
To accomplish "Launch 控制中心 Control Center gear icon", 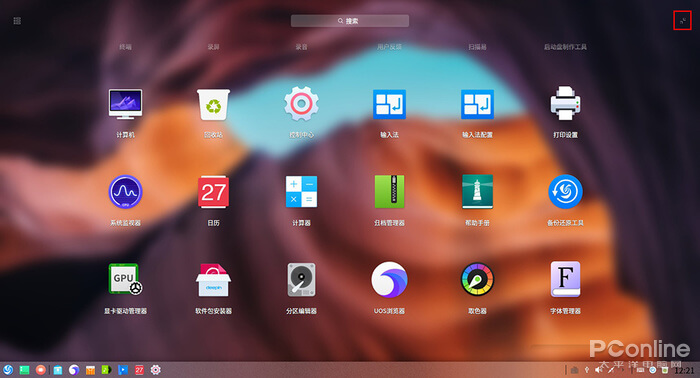I will (301, 104).
